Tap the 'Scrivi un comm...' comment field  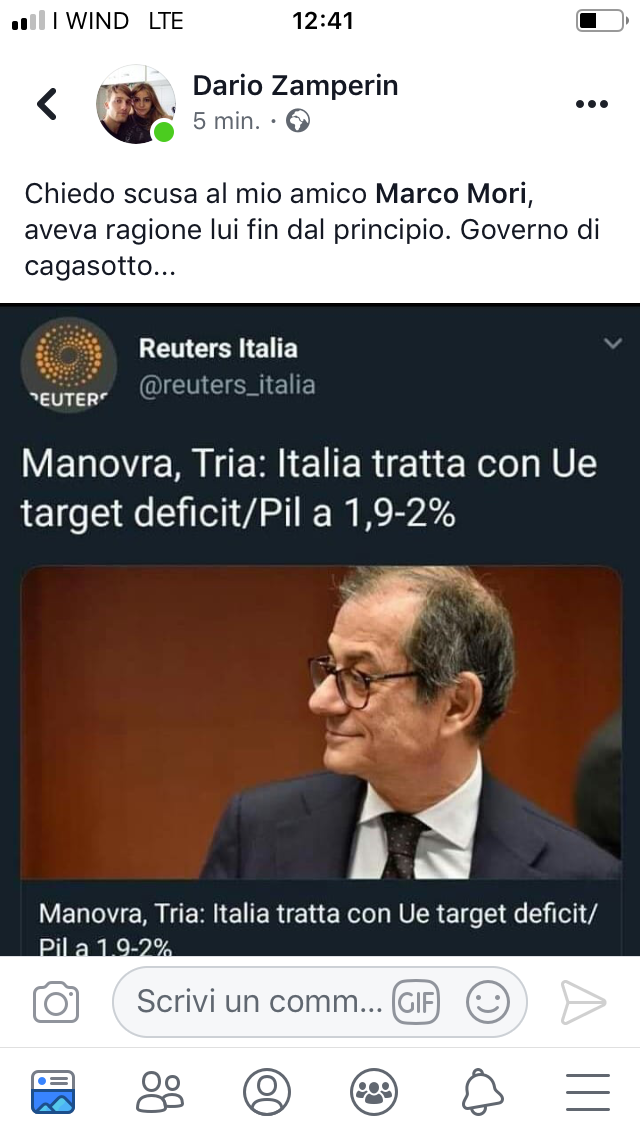(x=320, y=1002)
